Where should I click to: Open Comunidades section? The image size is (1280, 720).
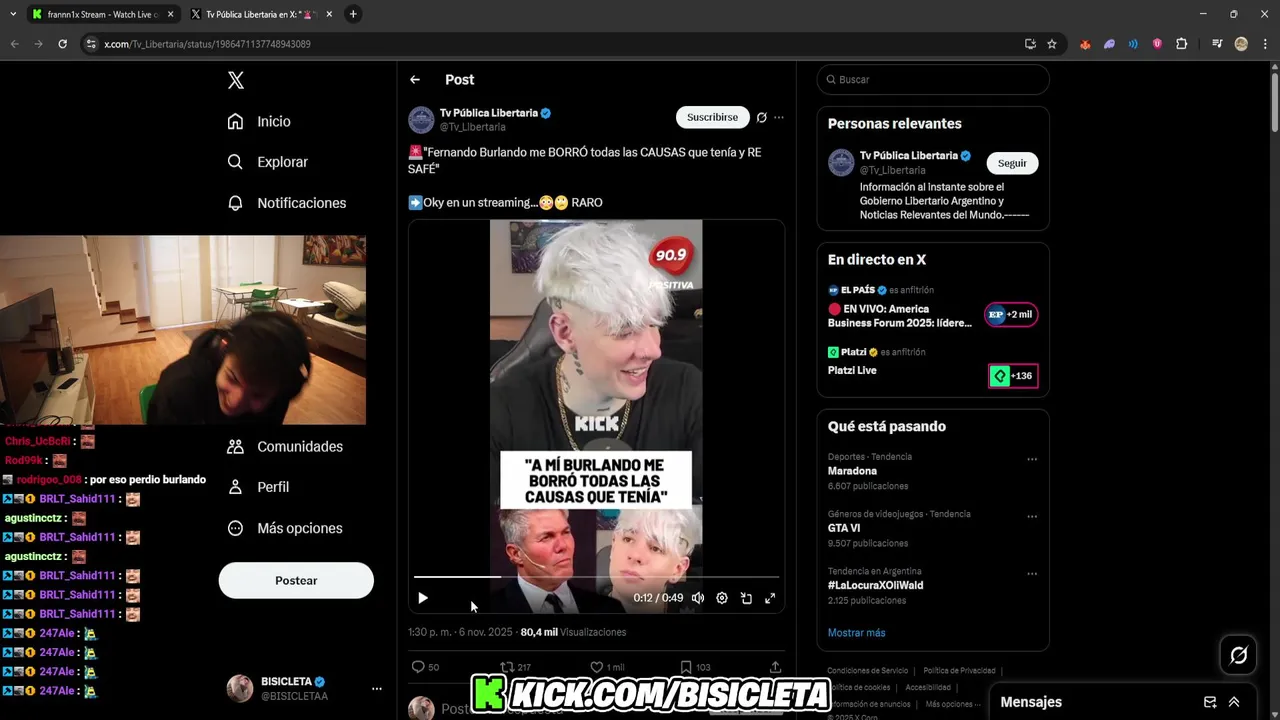[x=285, y=447]
